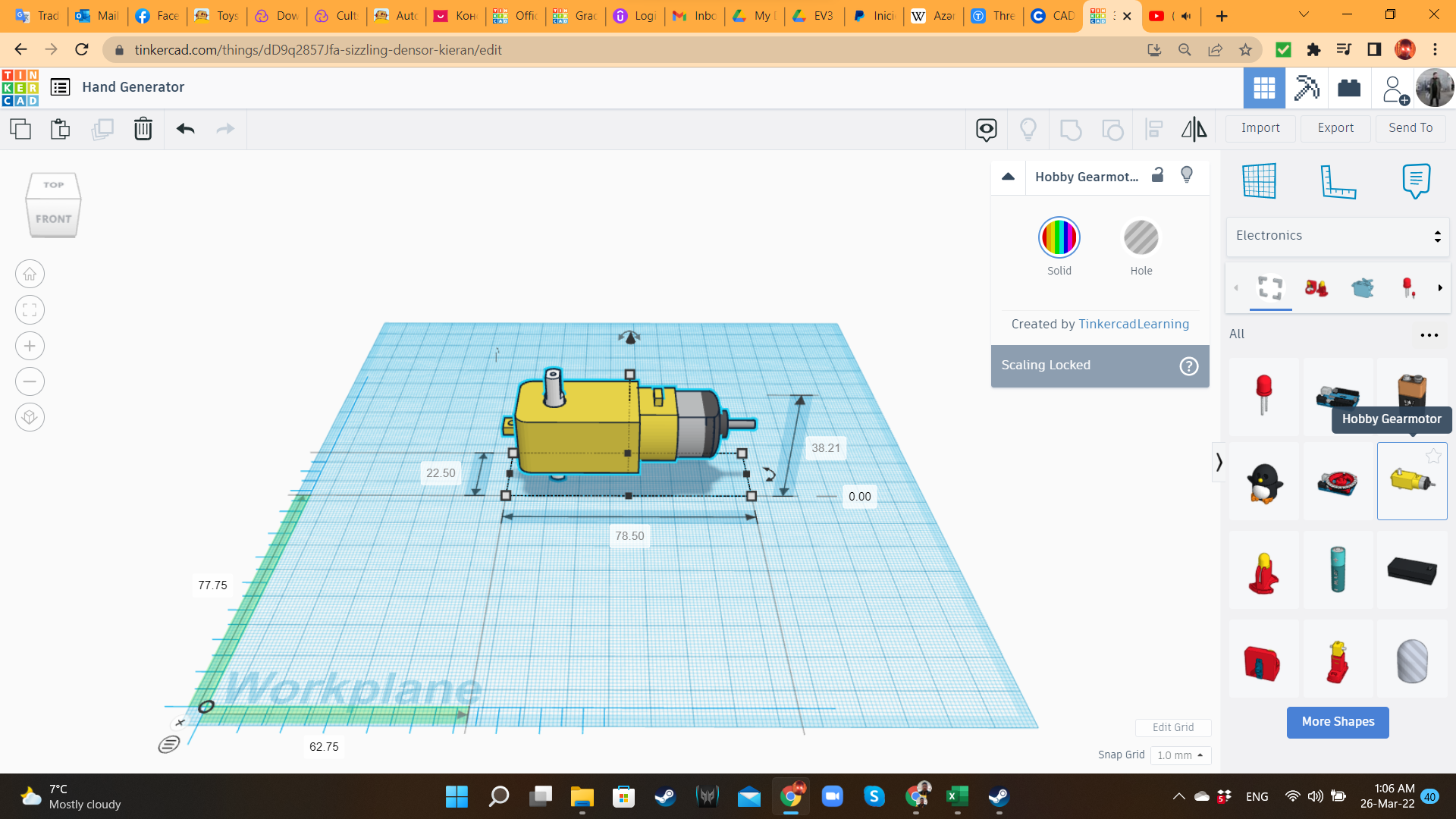Open the Snap Grid dropdown
This screenshot has width=1456, height=819.
click(1180, 755)
